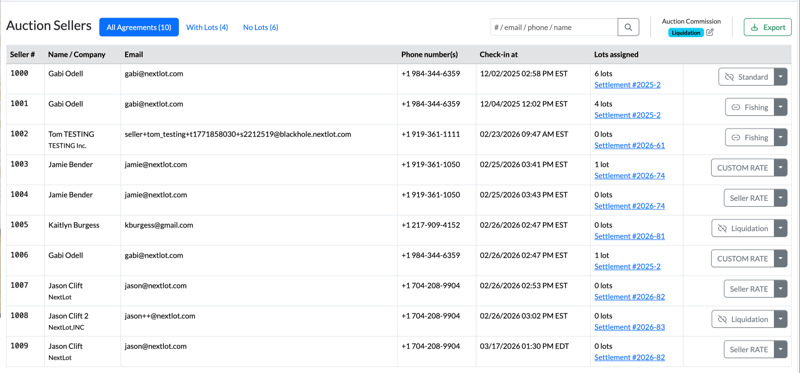This screenshot has height=373, width=800.
Task: Click name Tom TESTING
Action: point(71,134)
